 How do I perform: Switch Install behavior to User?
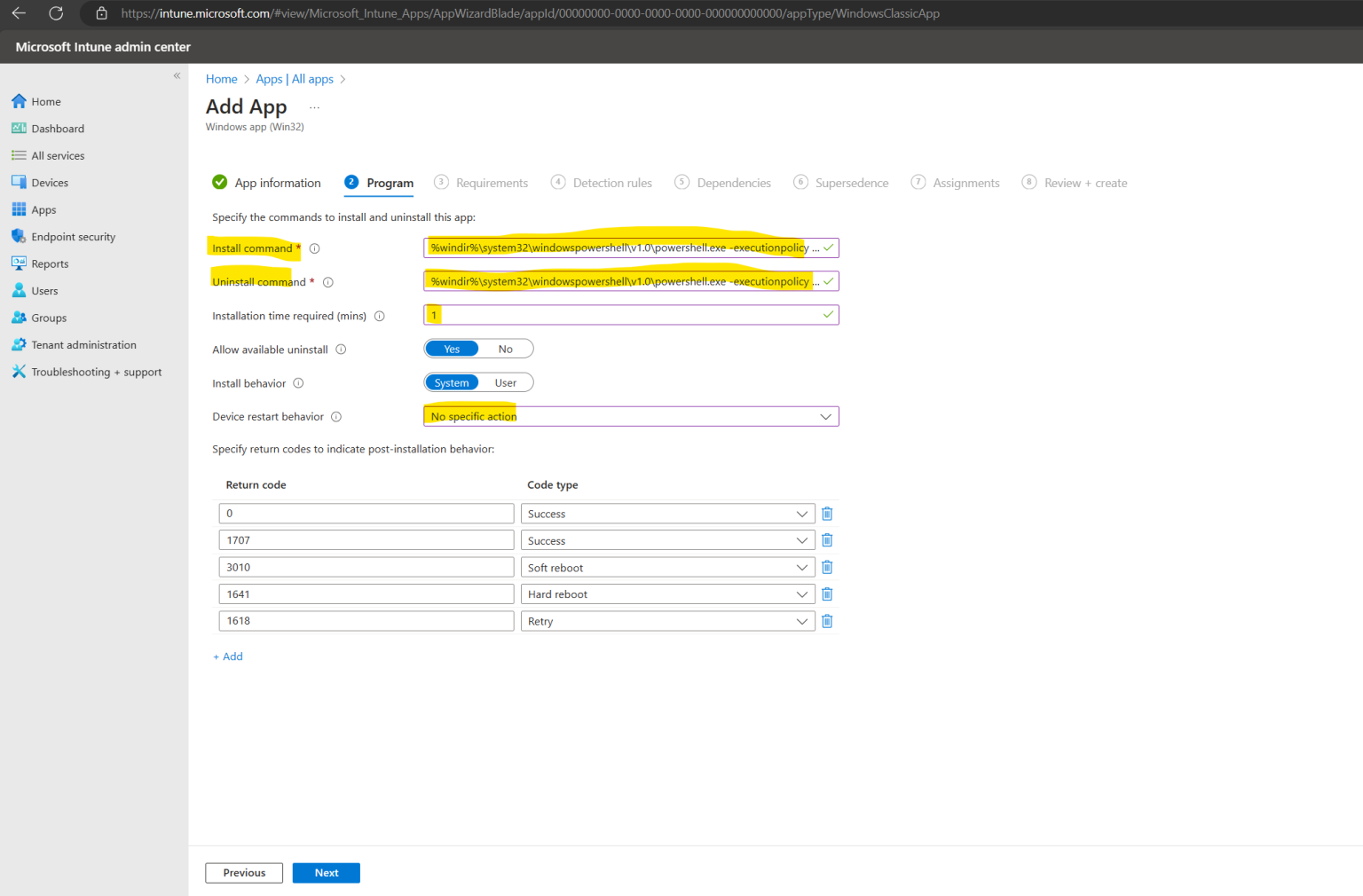click(x=505, y=382)
